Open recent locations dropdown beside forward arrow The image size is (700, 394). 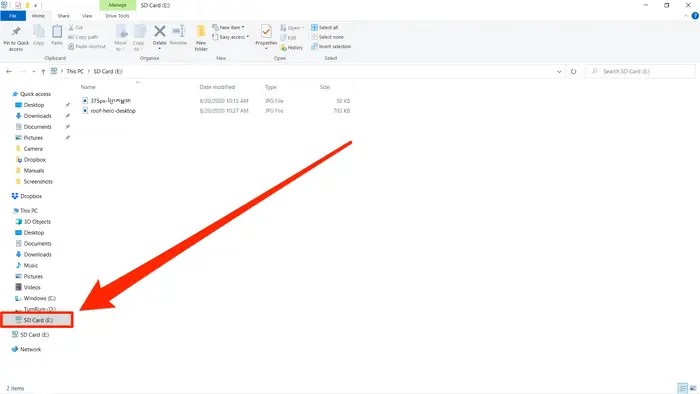point(33,71)
